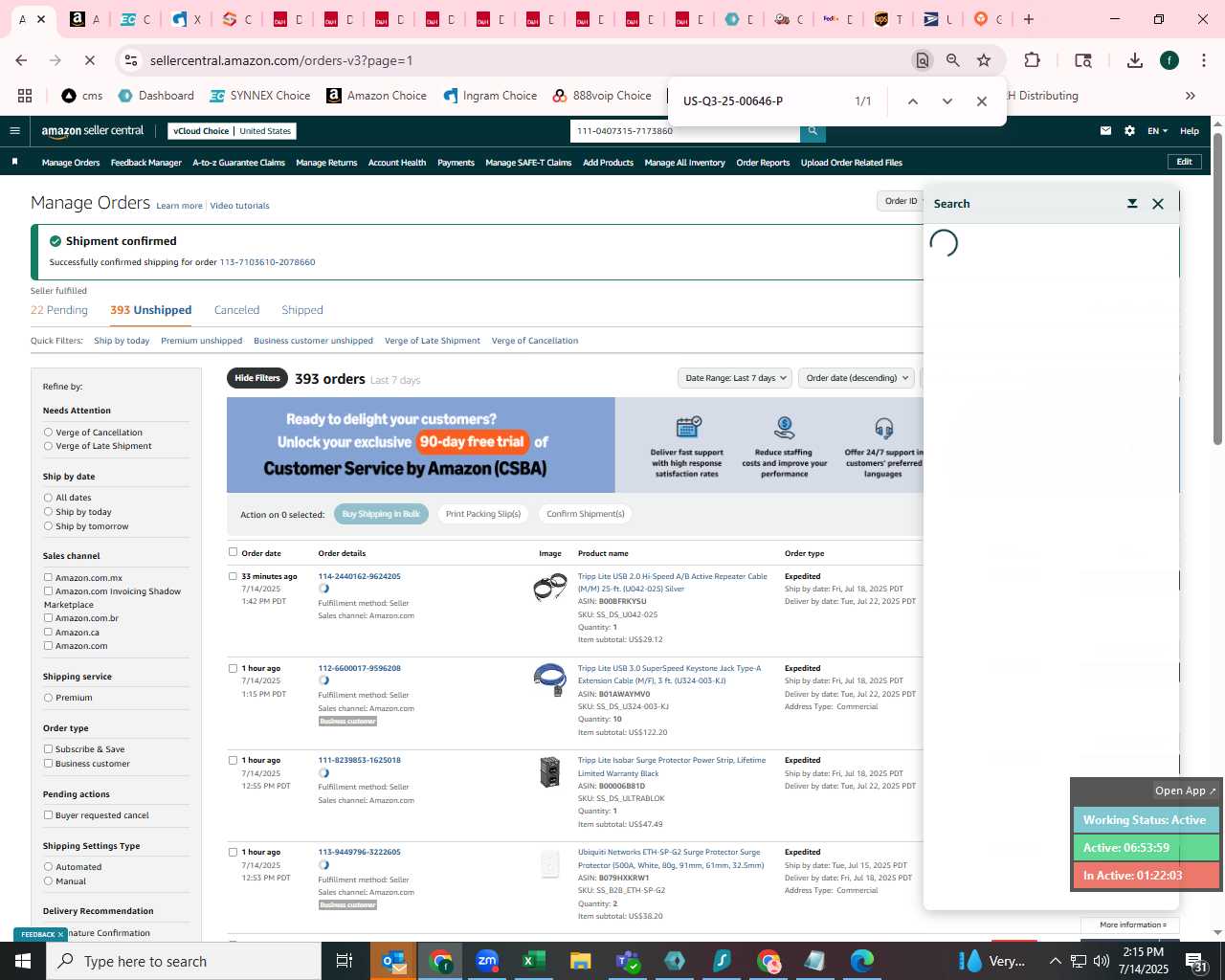Image resolution: width=1225 pixels, height=980 pixels.
Task: Open the Seller Central settings gear
Action: point(1129,131)
